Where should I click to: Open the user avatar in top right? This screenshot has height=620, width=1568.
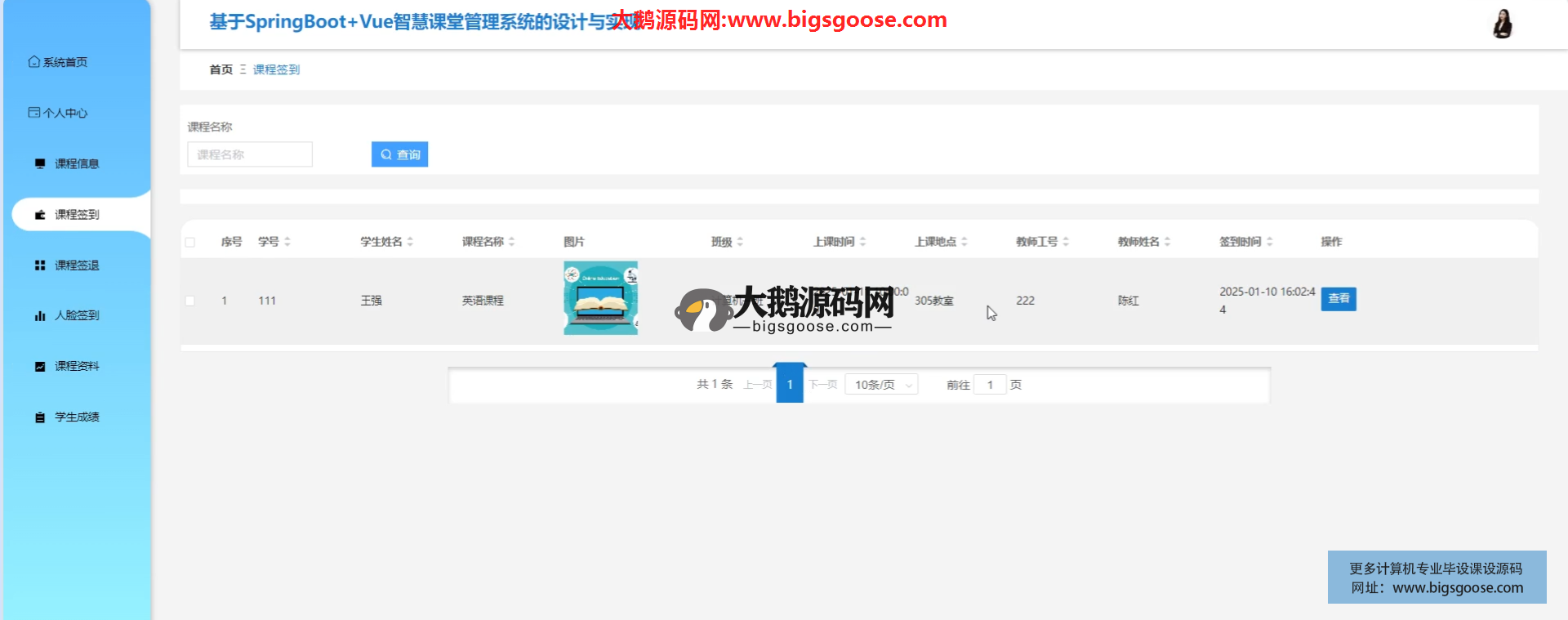pos(1502,24)
